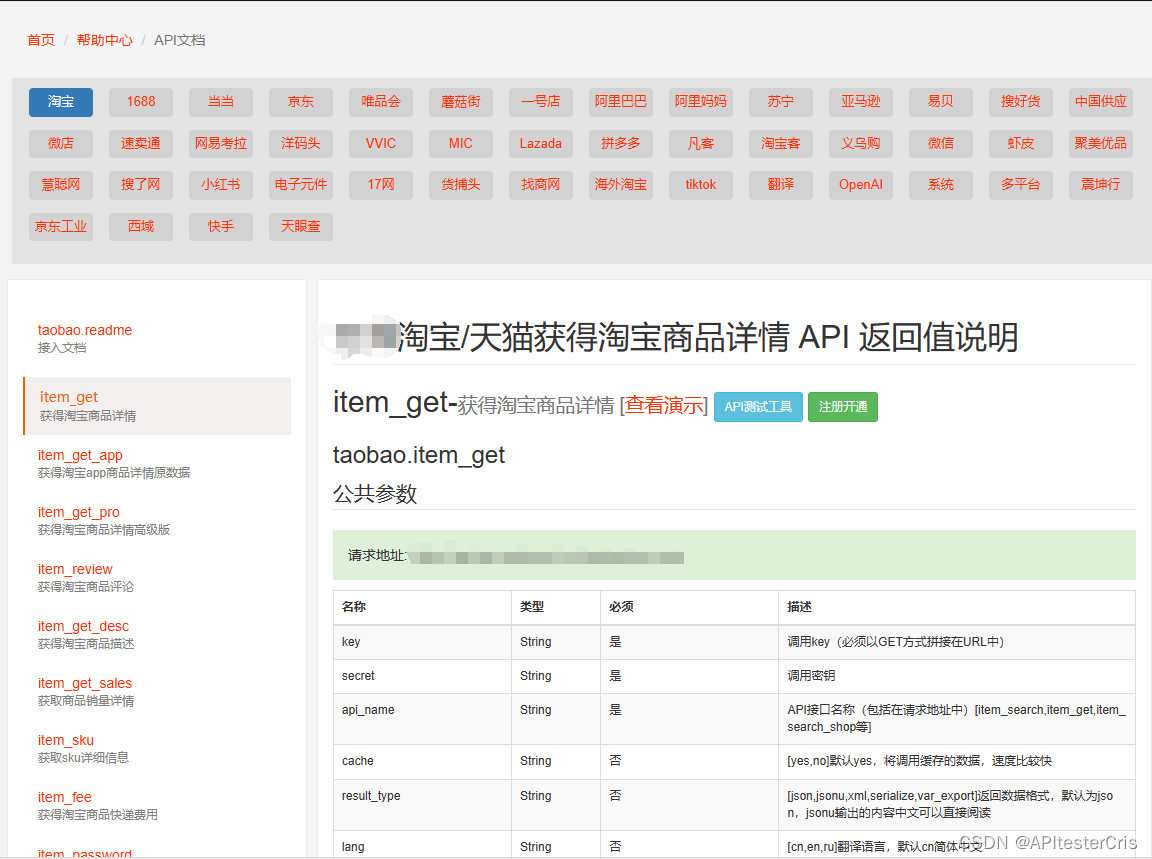Switch to the 当当 platform tab

point(221,102)
